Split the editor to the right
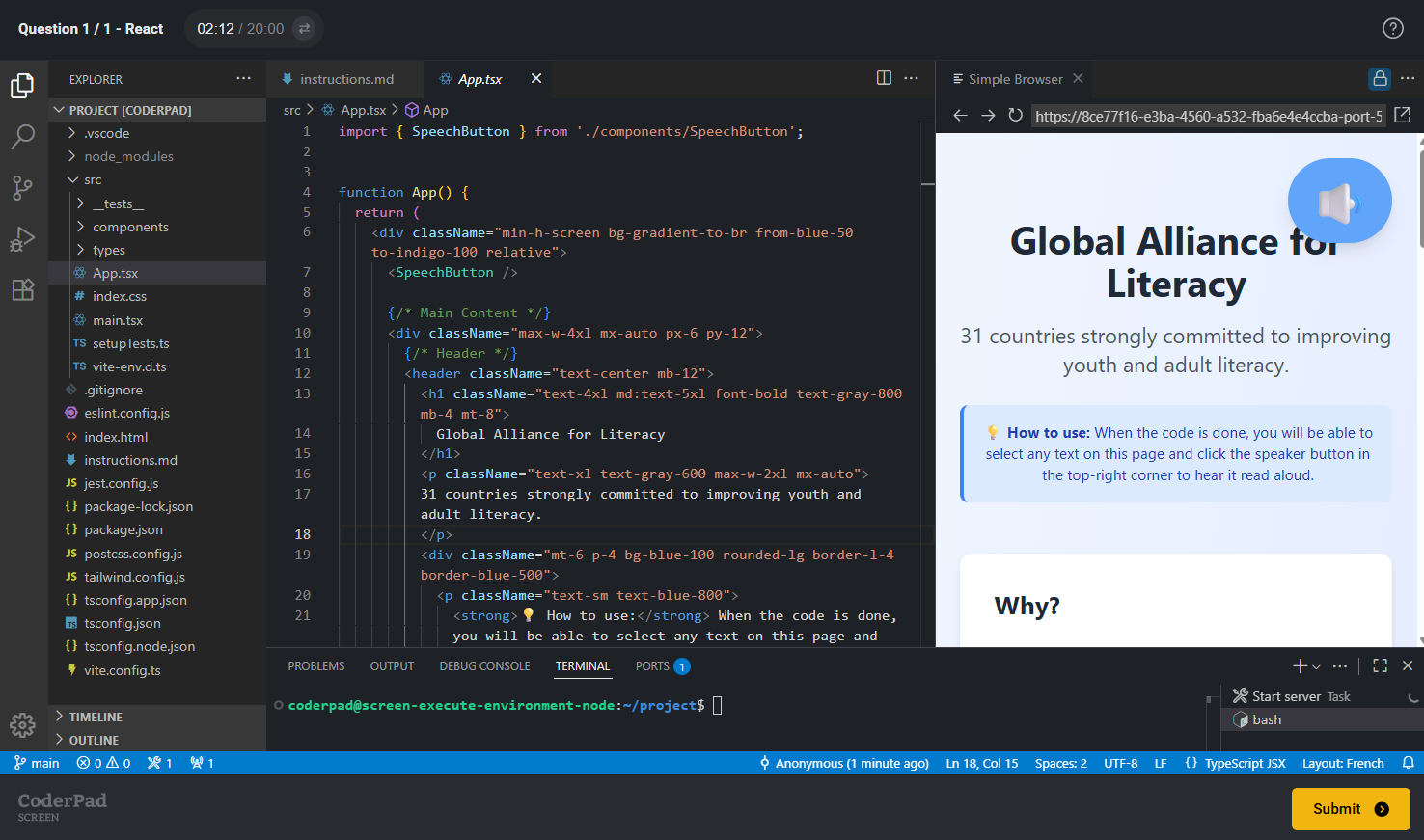 coord(884,78)
